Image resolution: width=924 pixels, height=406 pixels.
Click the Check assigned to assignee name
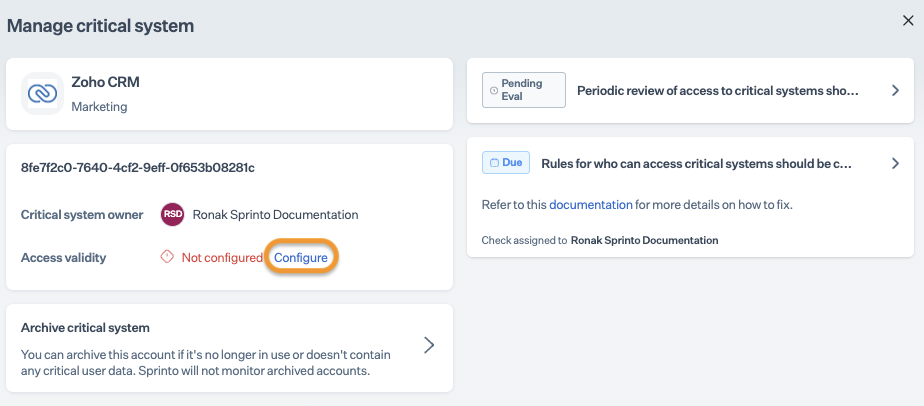pyautogui.click(x=645, y=240)
